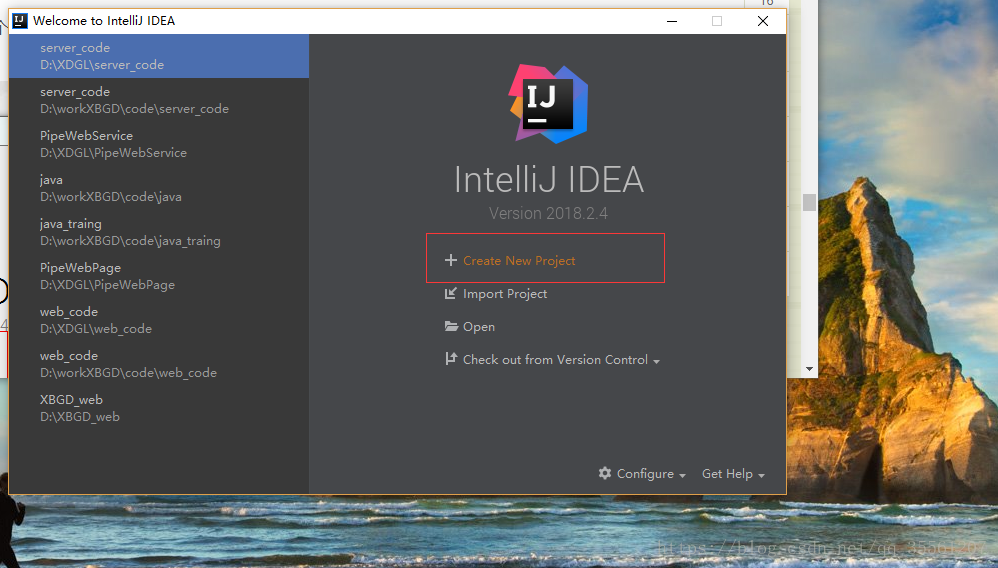Click the Configure gear icon
The image size is (998, 568).
(x=605, y=473)
